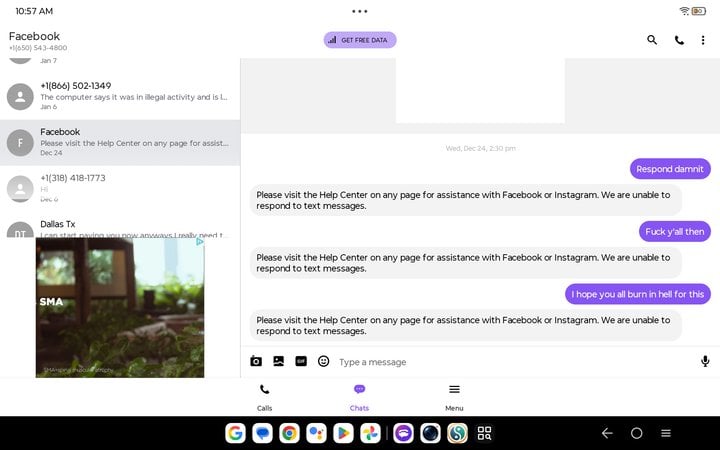The height and width of the screenshot is (450, 720).
Task: Click the AdChoices icon on the ad
Action: pos(199,242)
